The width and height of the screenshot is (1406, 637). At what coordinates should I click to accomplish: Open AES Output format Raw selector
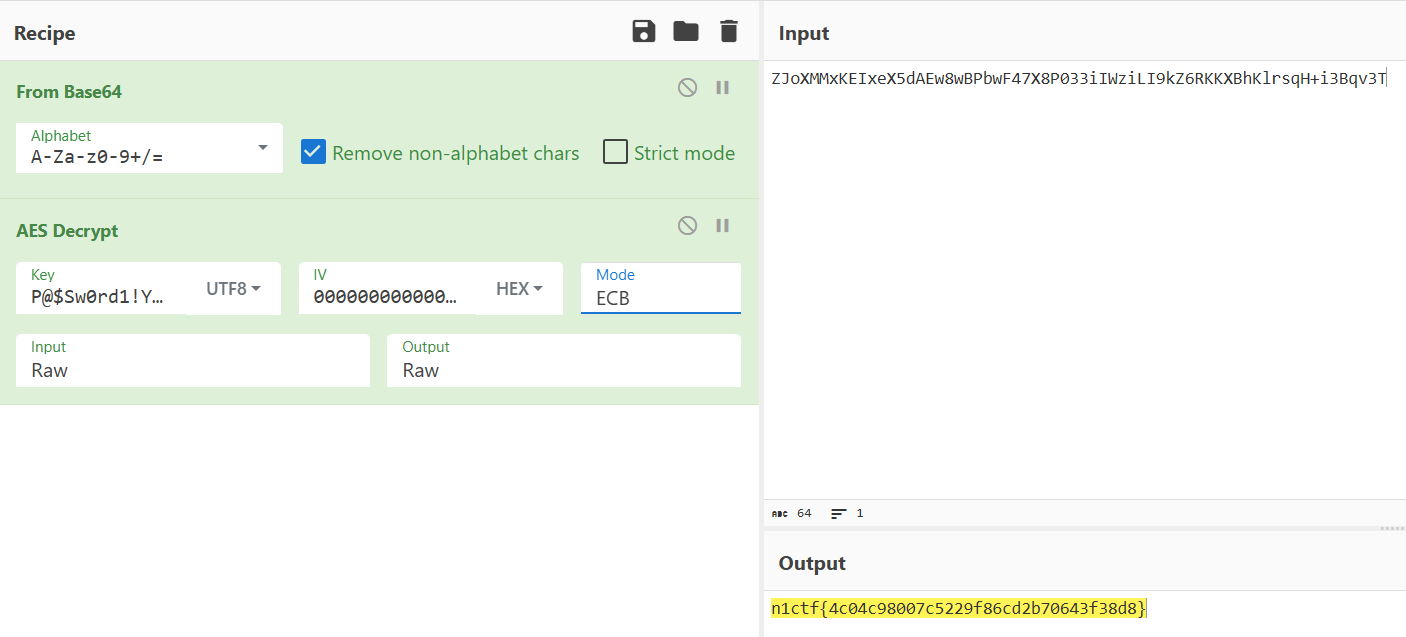coord(563,369)
